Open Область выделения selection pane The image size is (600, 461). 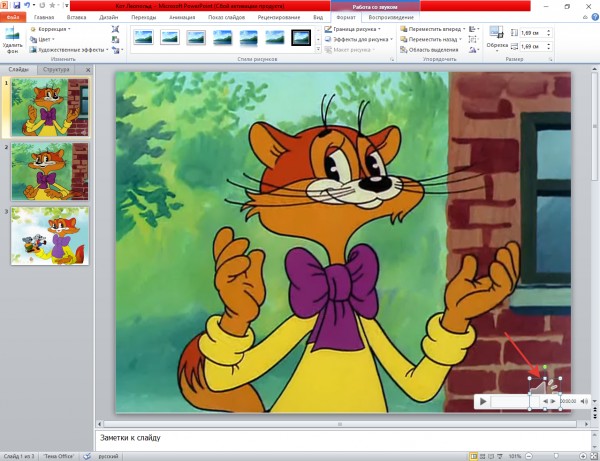click(x=429, y=50)
